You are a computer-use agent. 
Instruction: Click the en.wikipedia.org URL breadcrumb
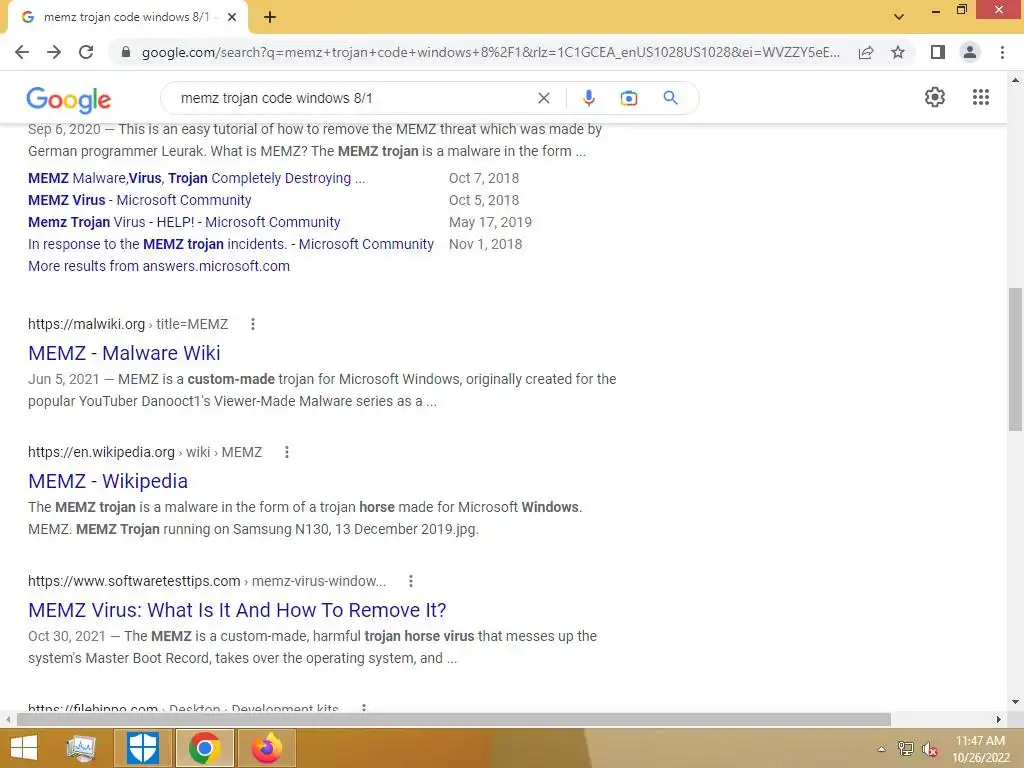coord(145,452)
